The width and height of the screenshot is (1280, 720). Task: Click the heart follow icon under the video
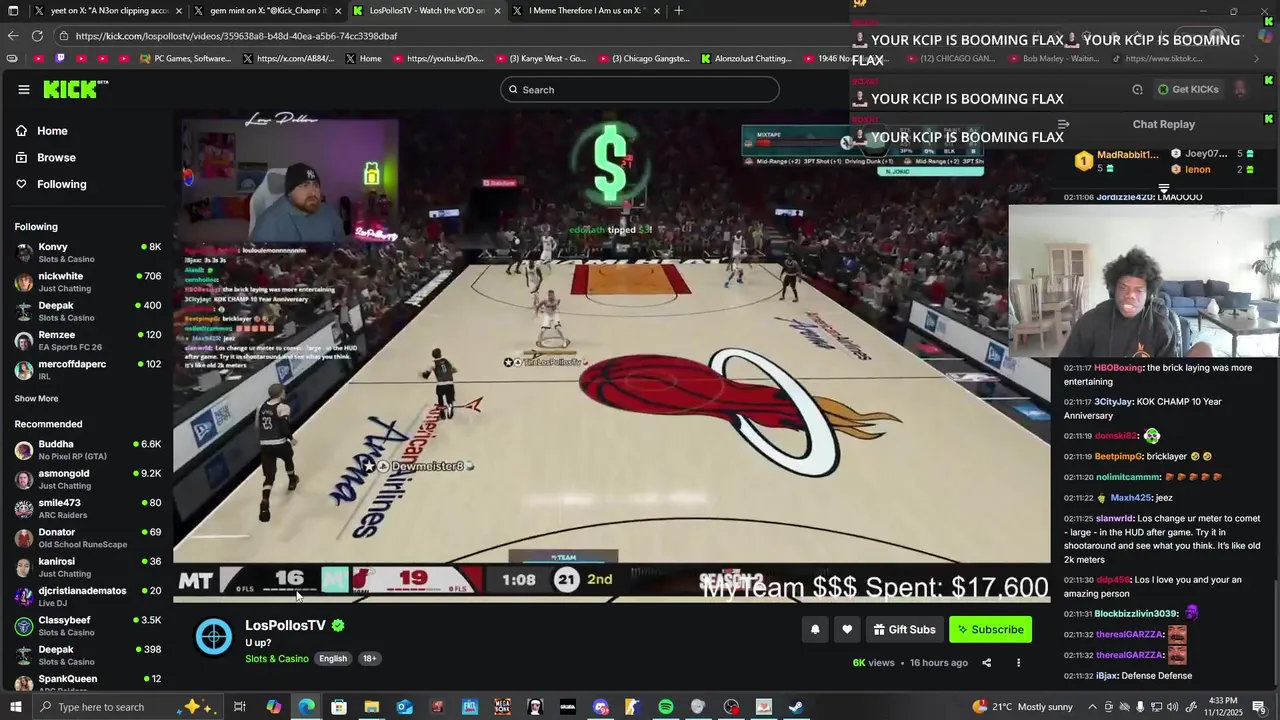(x=847, y=629)
